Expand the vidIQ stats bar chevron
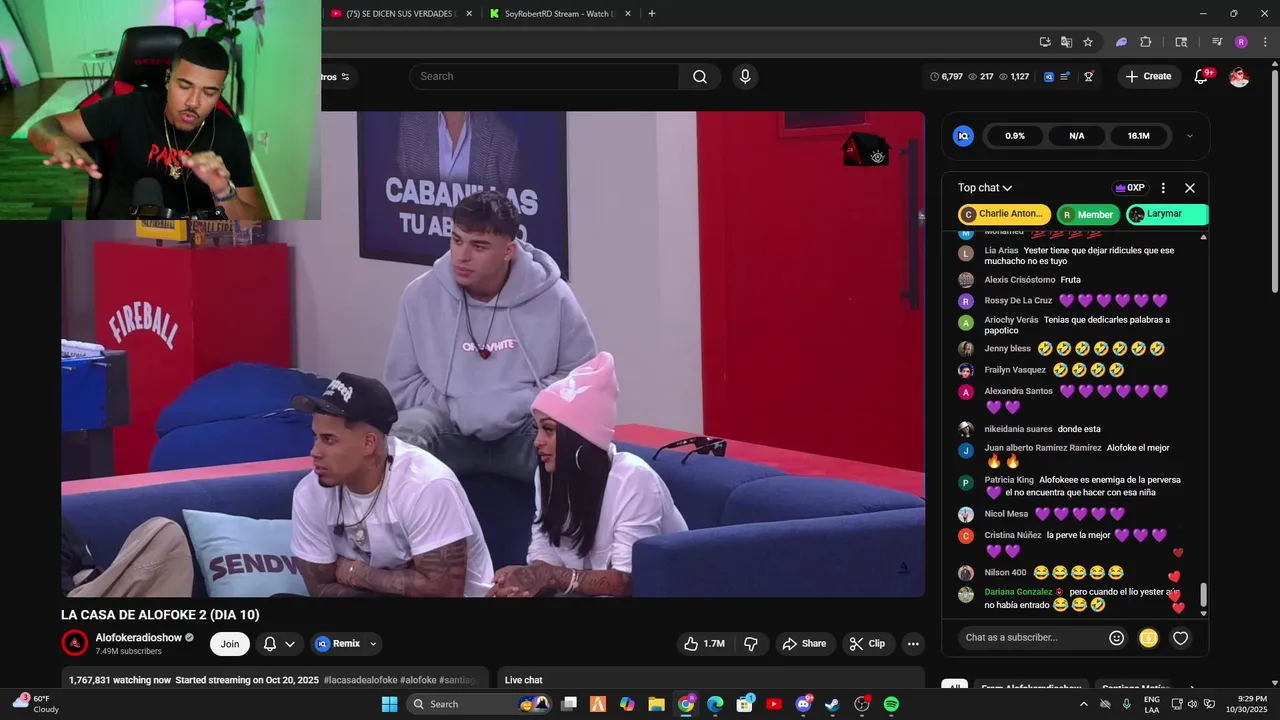This screenshot has width=1280, height=720. click(1189, 136)
